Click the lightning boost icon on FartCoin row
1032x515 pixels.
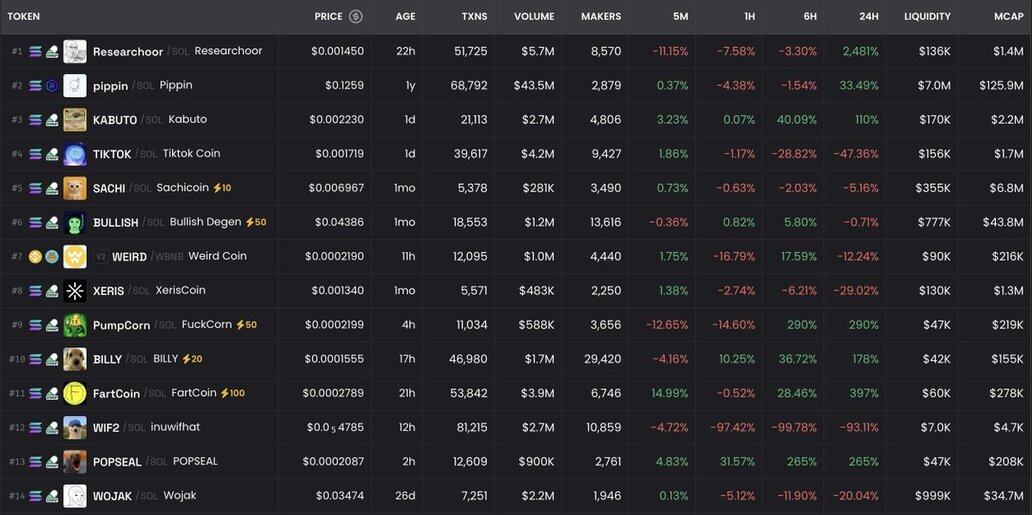point(225,393)
